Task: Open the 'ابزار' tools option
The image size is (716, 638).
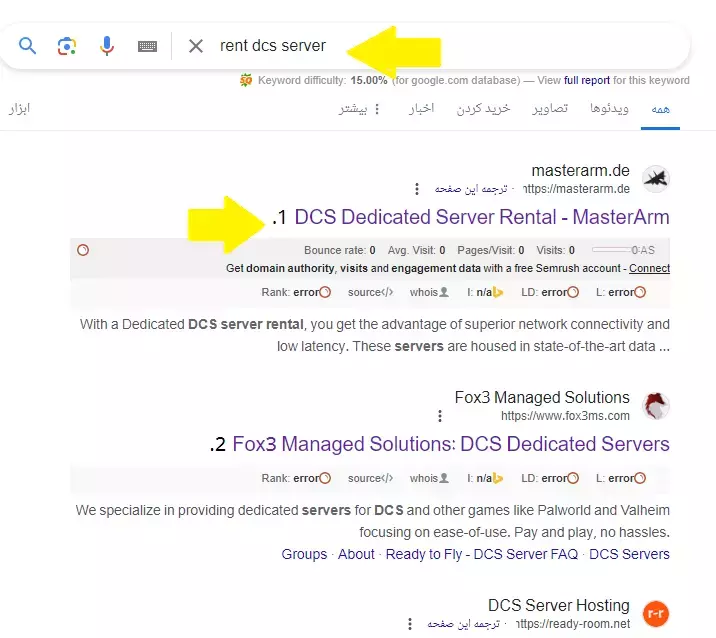Action: (x=19, y=109)
